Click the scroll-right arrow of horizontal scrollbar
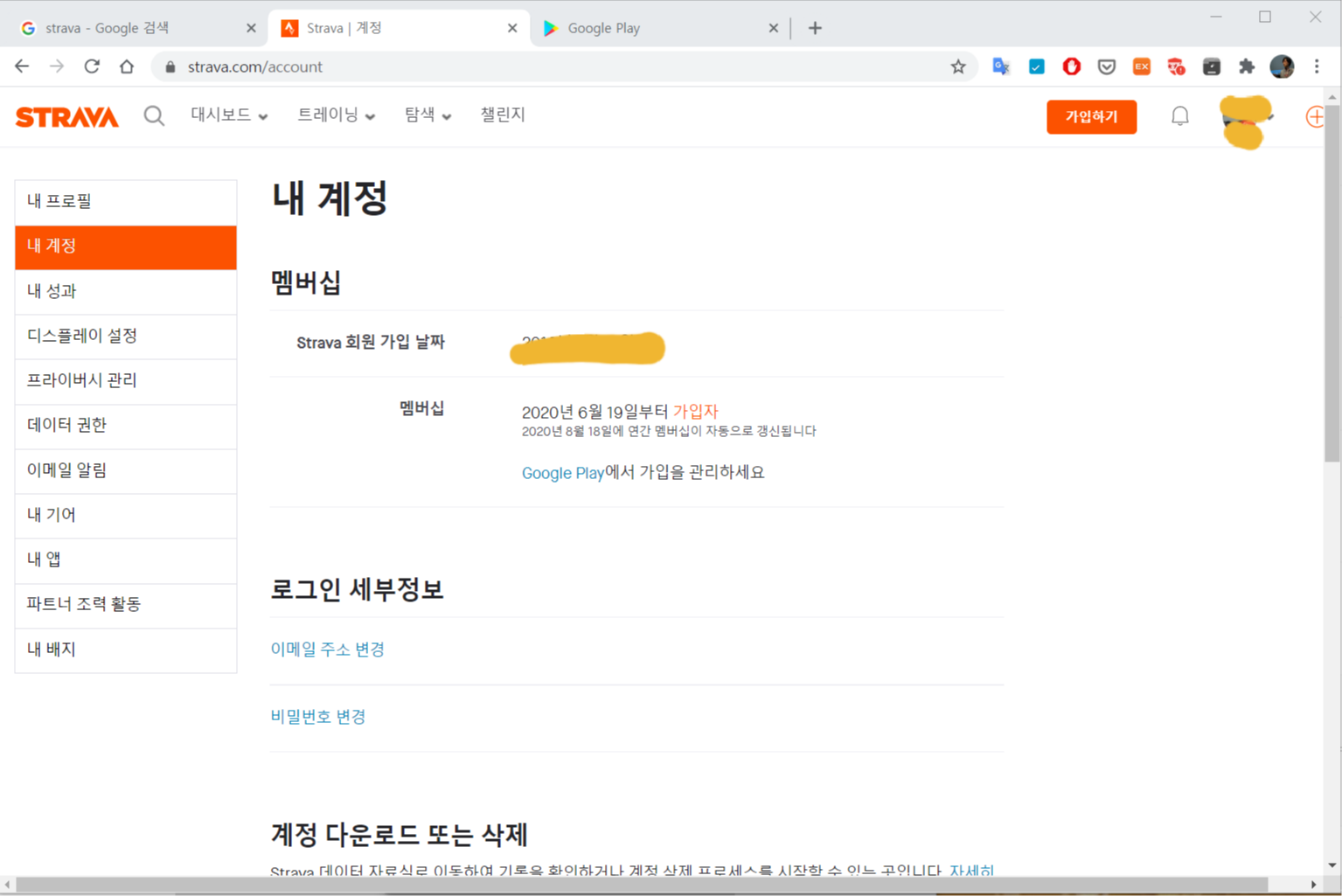Screen dimensions: 1342x896 pos(1314,885)
